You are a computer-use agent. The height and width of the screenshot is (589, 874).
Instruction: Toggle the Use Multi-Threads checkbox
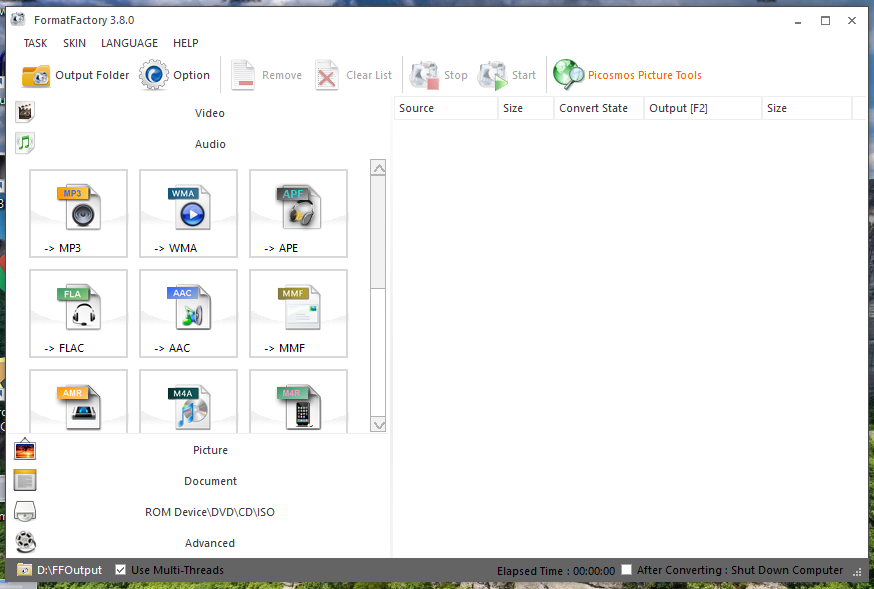tap(120, 569)
